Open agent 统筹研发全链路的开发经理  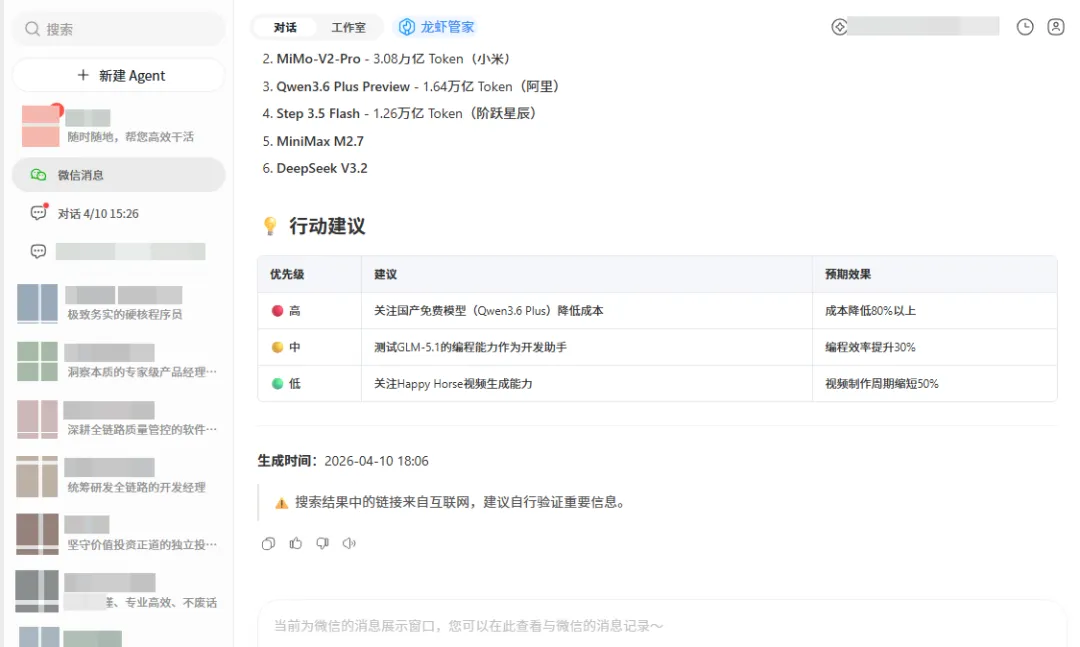click(x=118, y=476)
